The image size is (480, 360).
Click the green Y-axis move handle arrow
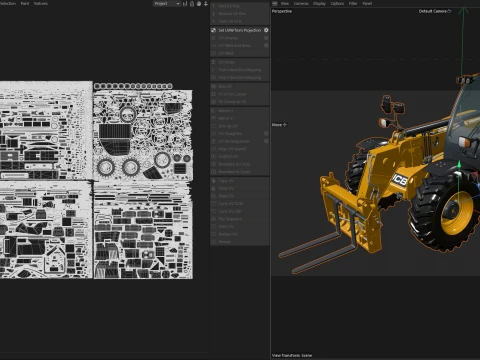pyautogui.click(x=459, y=165)
